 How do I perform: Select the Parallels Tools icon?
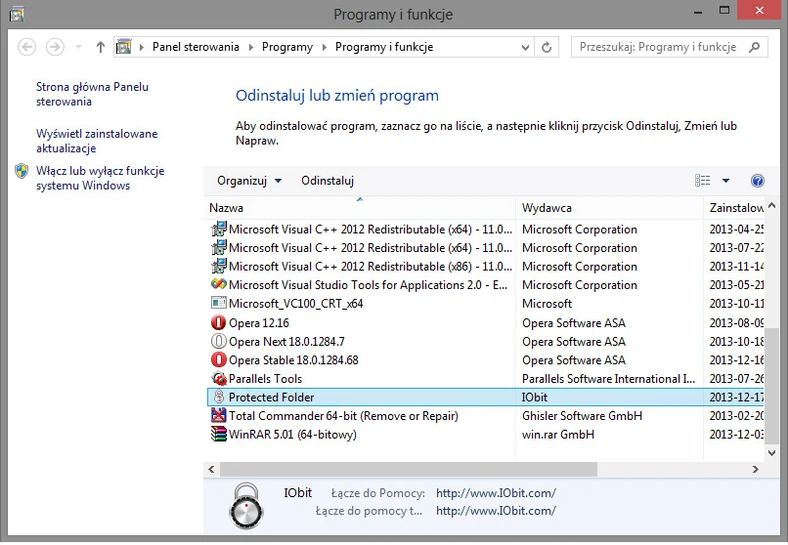pos(219,379)
